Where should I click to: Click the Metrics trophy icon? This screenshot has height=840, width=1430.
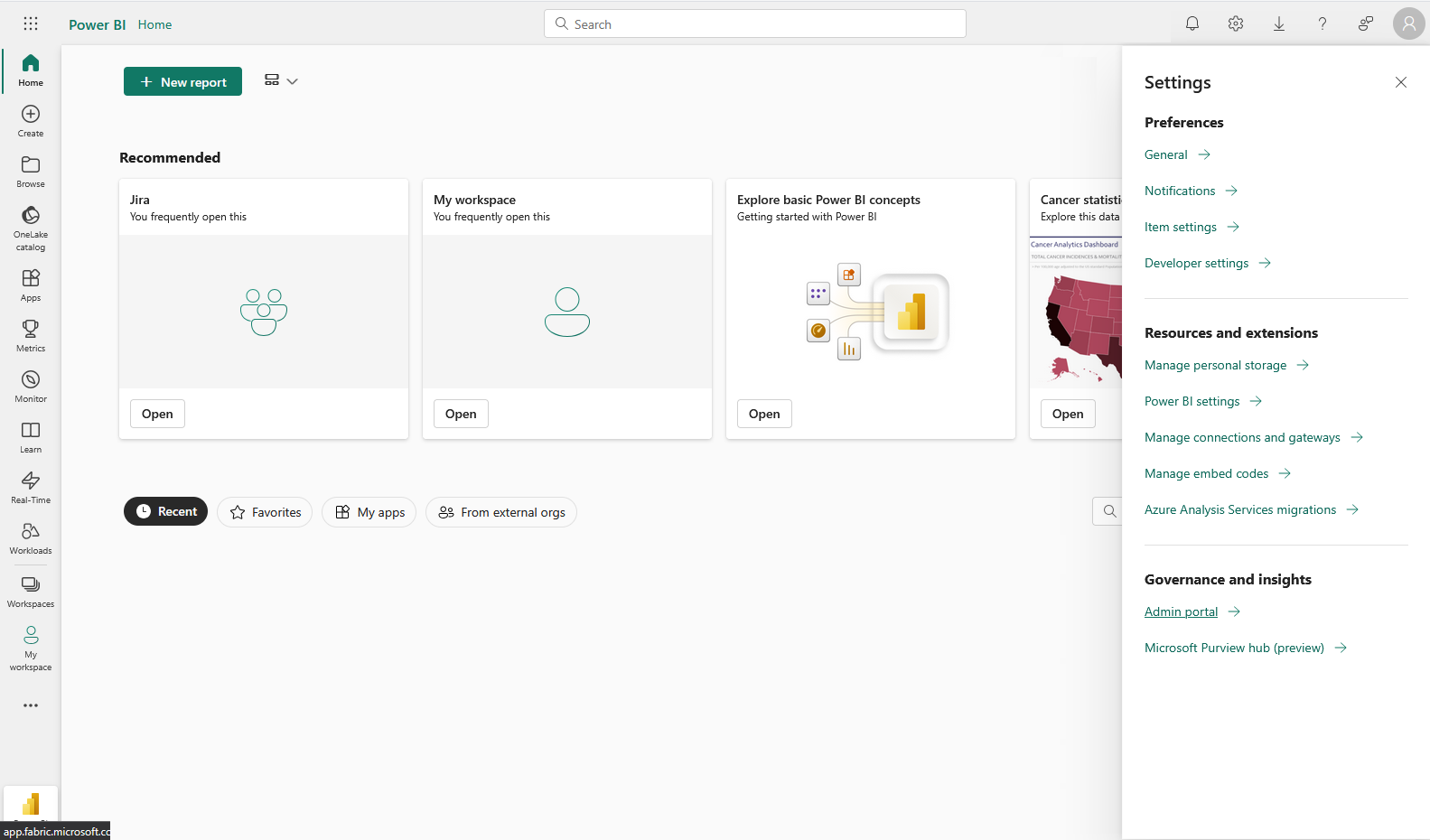click(31, 335)
